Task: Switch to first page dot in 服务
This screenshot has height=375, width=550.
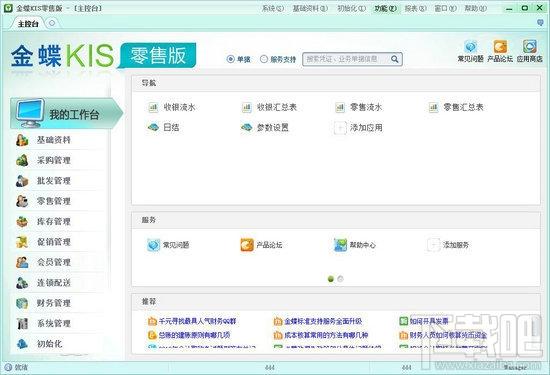Action: click(330, 279)
